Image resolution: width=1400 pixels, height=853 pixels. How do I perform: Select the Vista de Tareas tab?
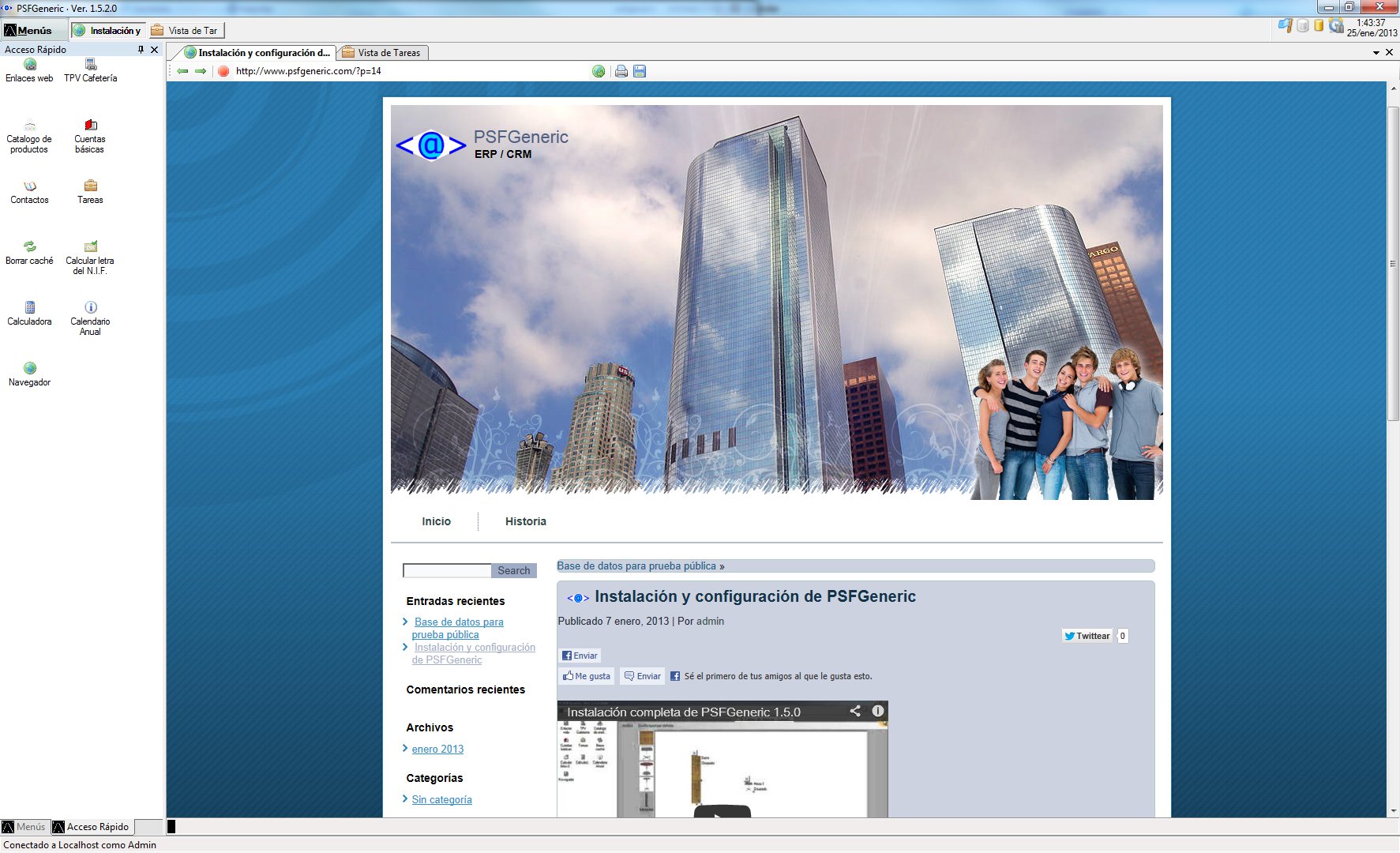(382, 53)
